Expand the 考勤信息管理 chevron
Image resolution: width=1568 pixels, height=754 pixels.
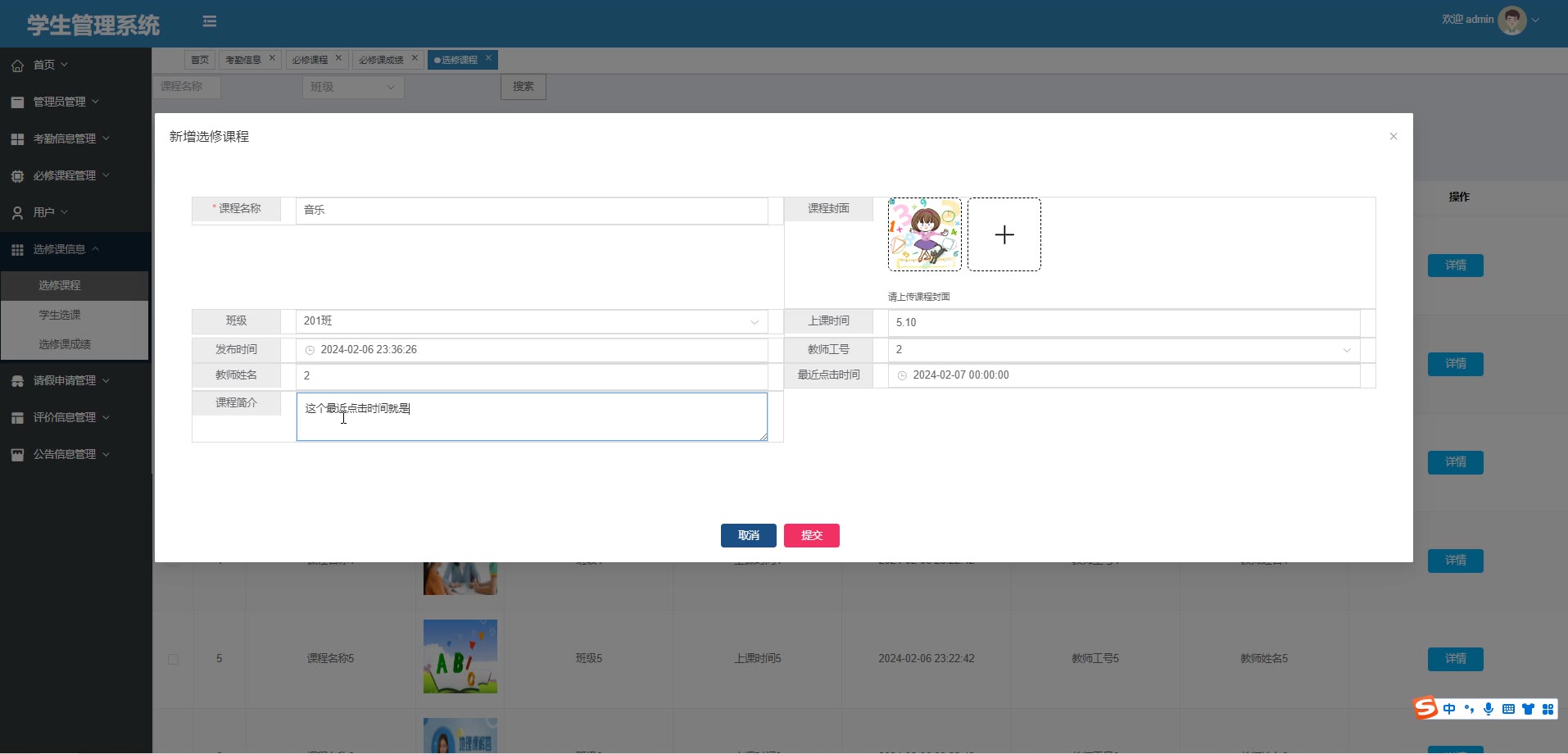(106, 139)
